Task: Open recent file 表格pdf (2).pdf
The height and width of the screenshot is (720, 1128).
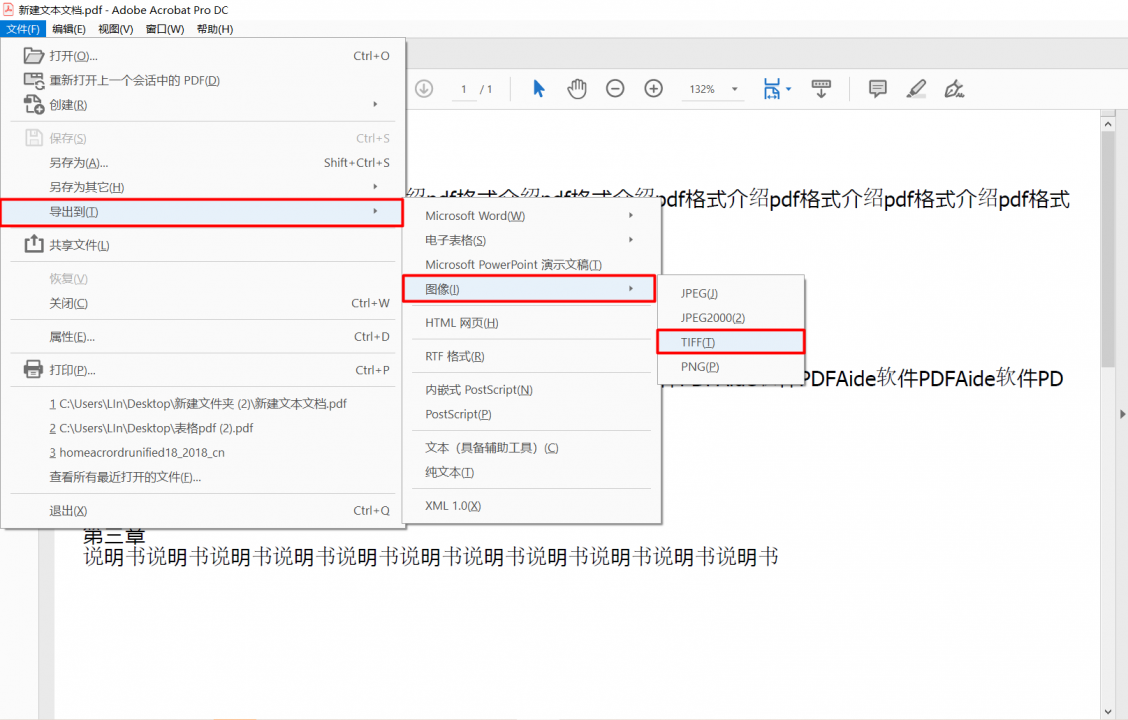Action: click(204, 428)
